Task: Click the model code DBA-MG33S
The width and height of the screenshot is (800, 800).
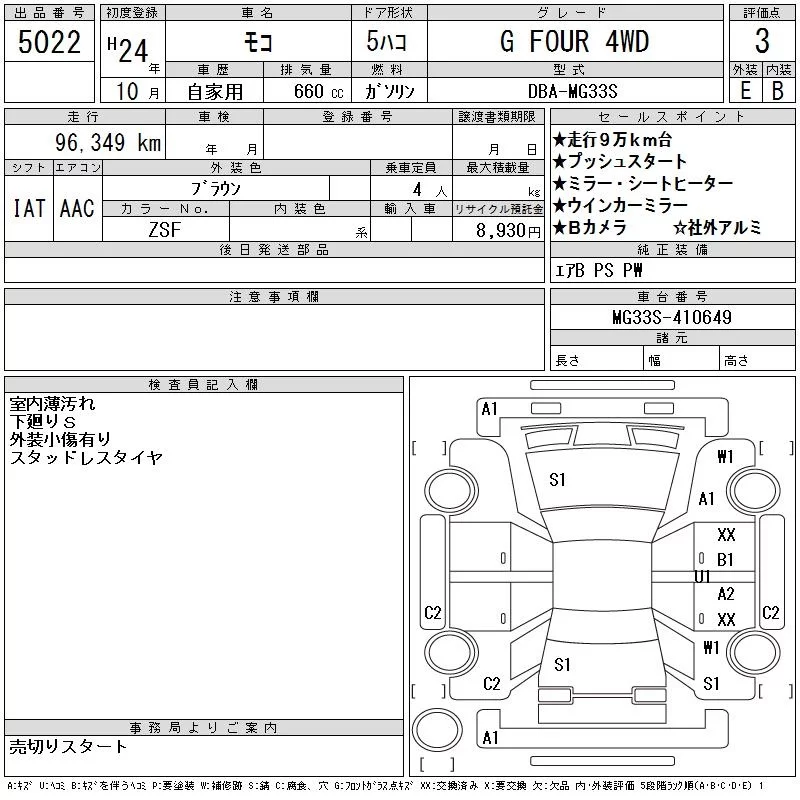Action: tap(572, 91)
